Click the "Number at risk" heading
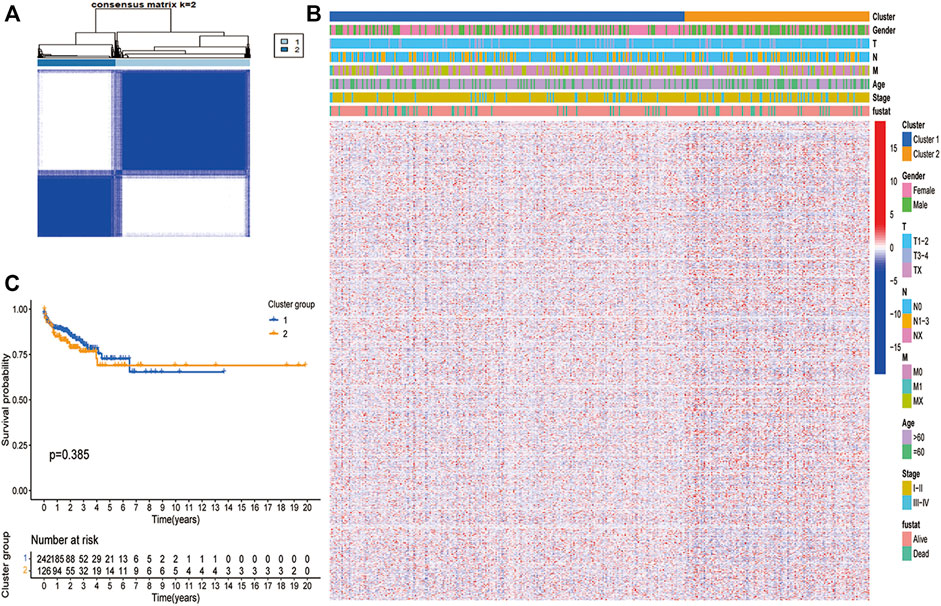Screen dimensions: 941x606 click(x=65, y=540)
